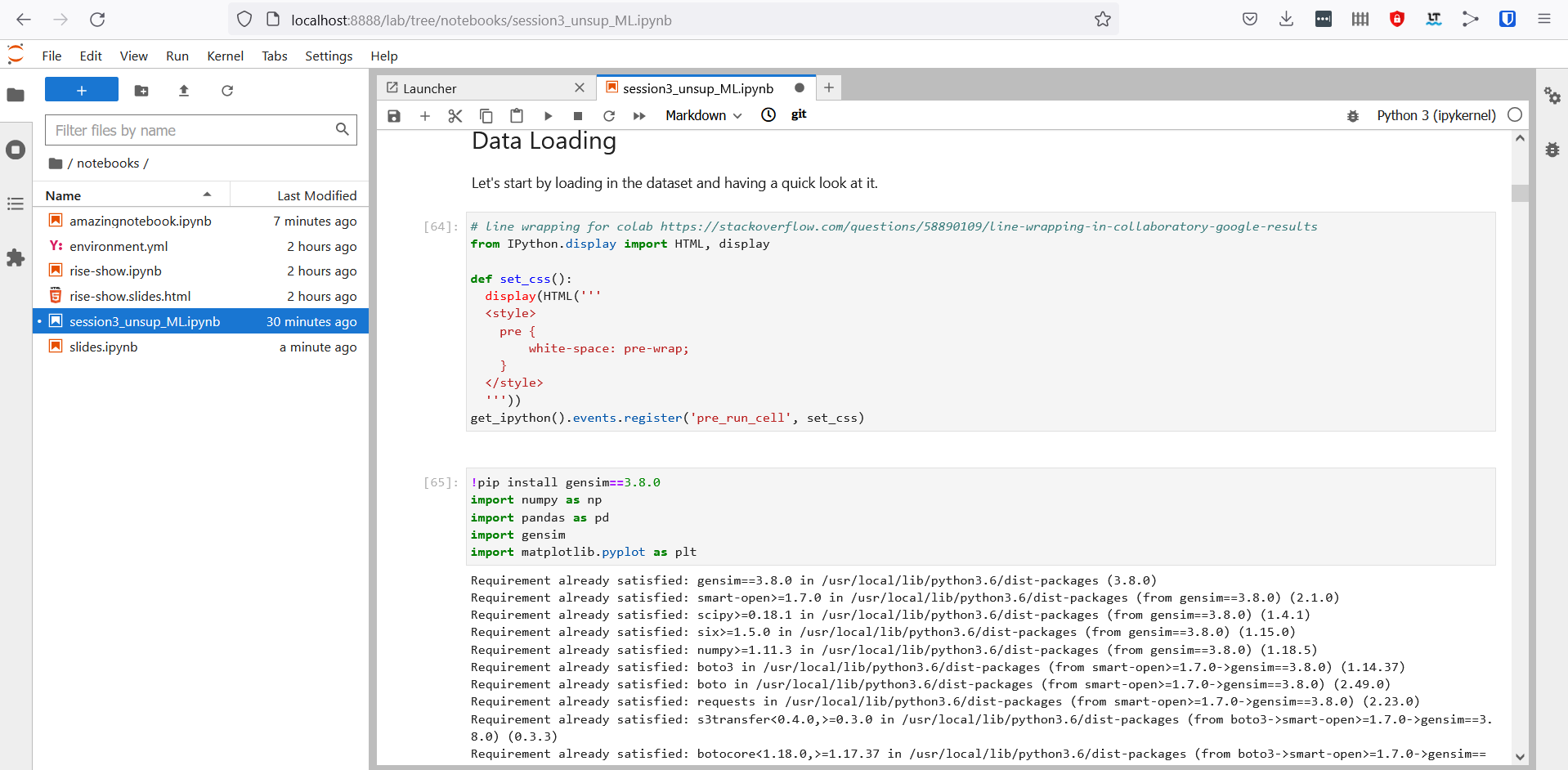
Task: Open the browser hamburger menu
Action: click(x=1544, y=19)
